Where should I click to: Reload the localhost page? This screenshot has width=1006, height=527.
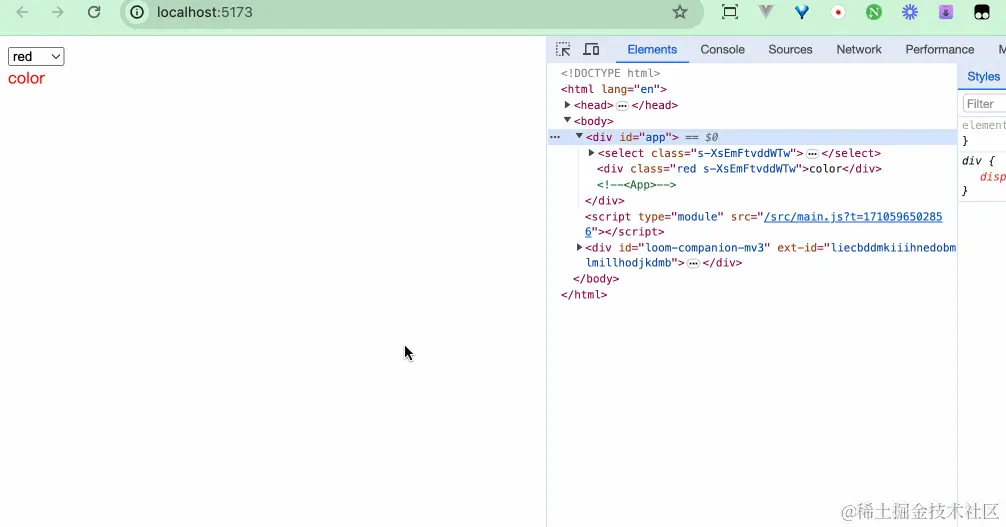tap(94, 12)
